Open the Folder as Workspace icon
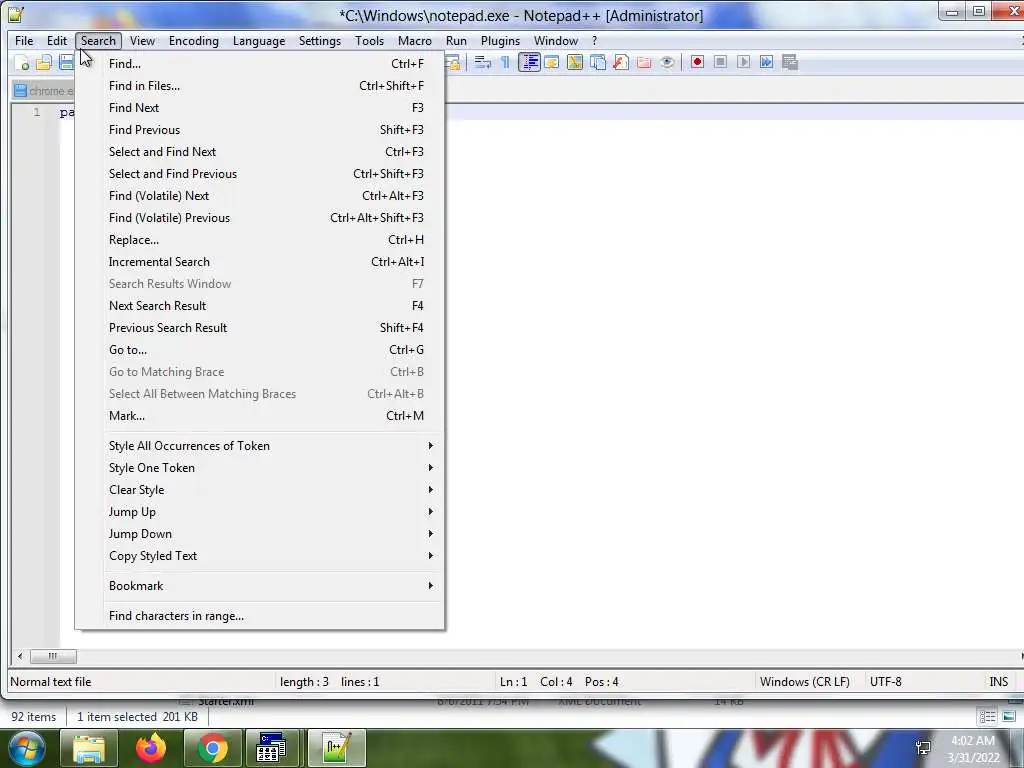The image size is (1024, 768). coord(644,63)
